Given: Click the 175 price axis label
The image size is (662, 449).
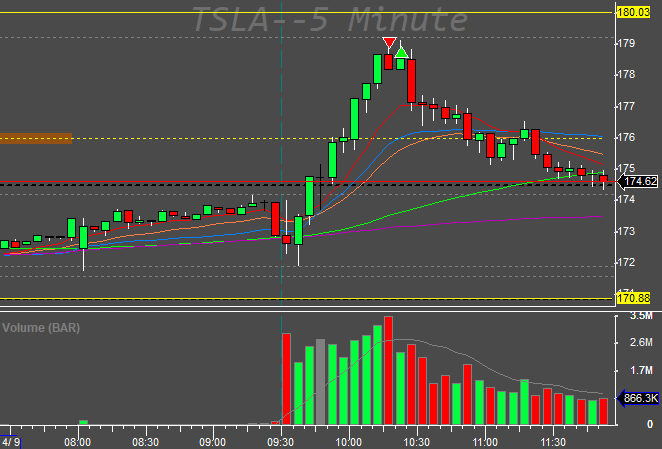Looking at the screenshot, I should (x=626, y=169).
